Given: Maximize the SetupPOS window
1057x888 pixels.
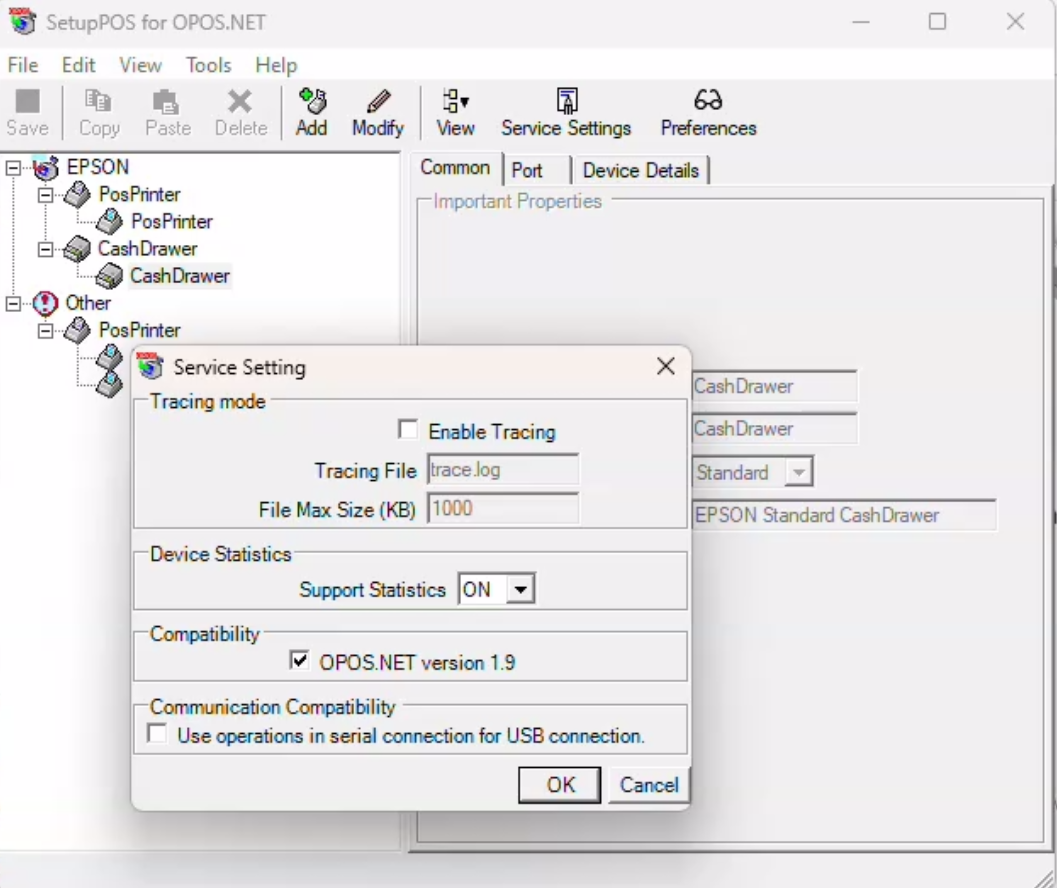Looking at the screenshot, I should (x=937, y=22).
